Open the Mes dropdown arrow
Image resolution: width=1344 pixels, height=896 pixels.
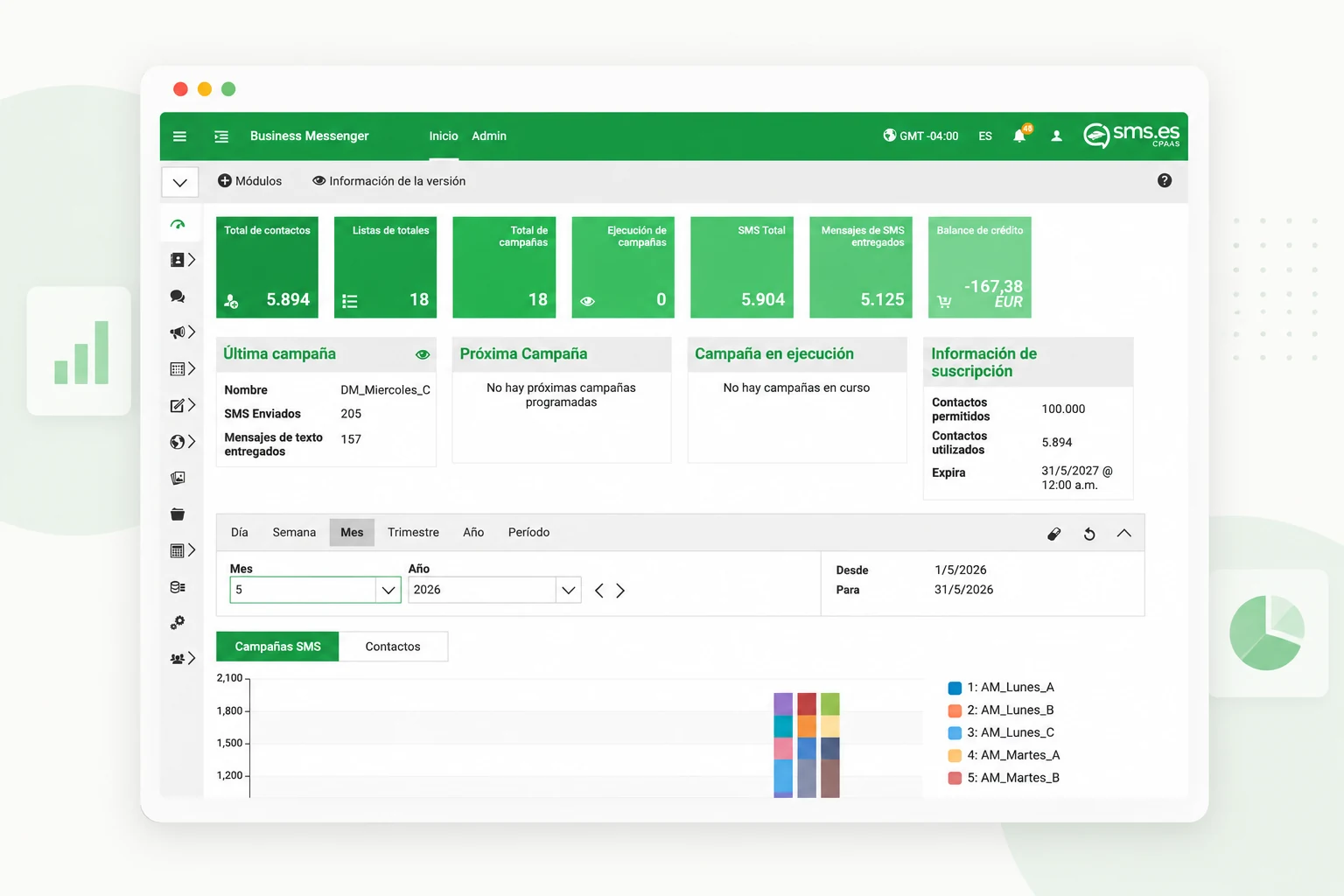388,590
